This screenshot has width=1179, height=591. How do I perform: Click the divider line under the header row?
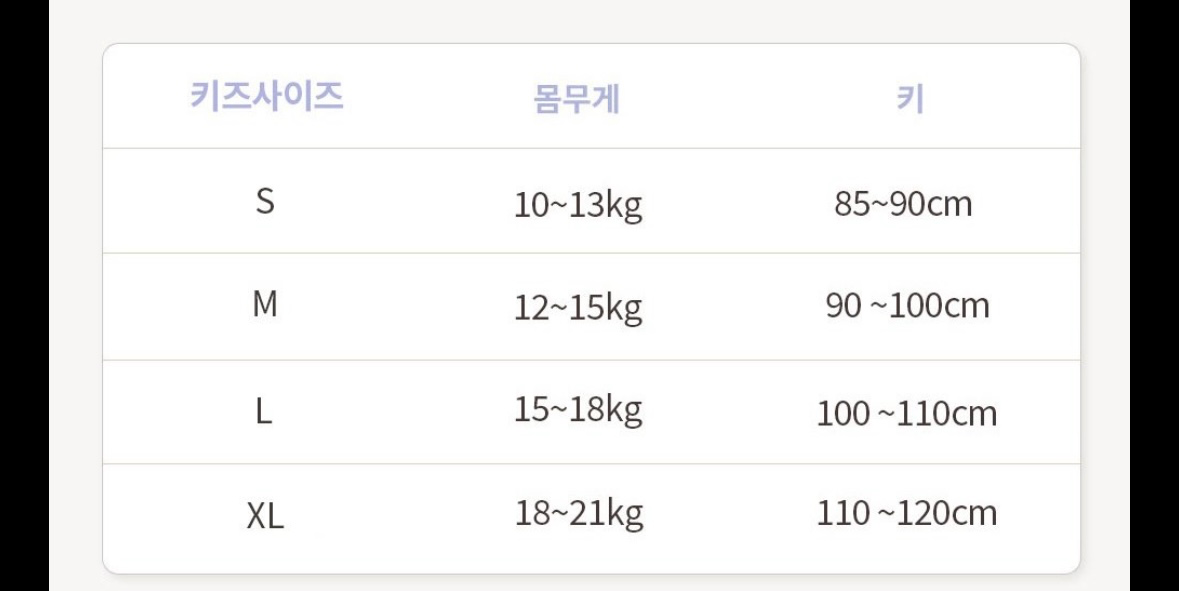tap(590, 149)
